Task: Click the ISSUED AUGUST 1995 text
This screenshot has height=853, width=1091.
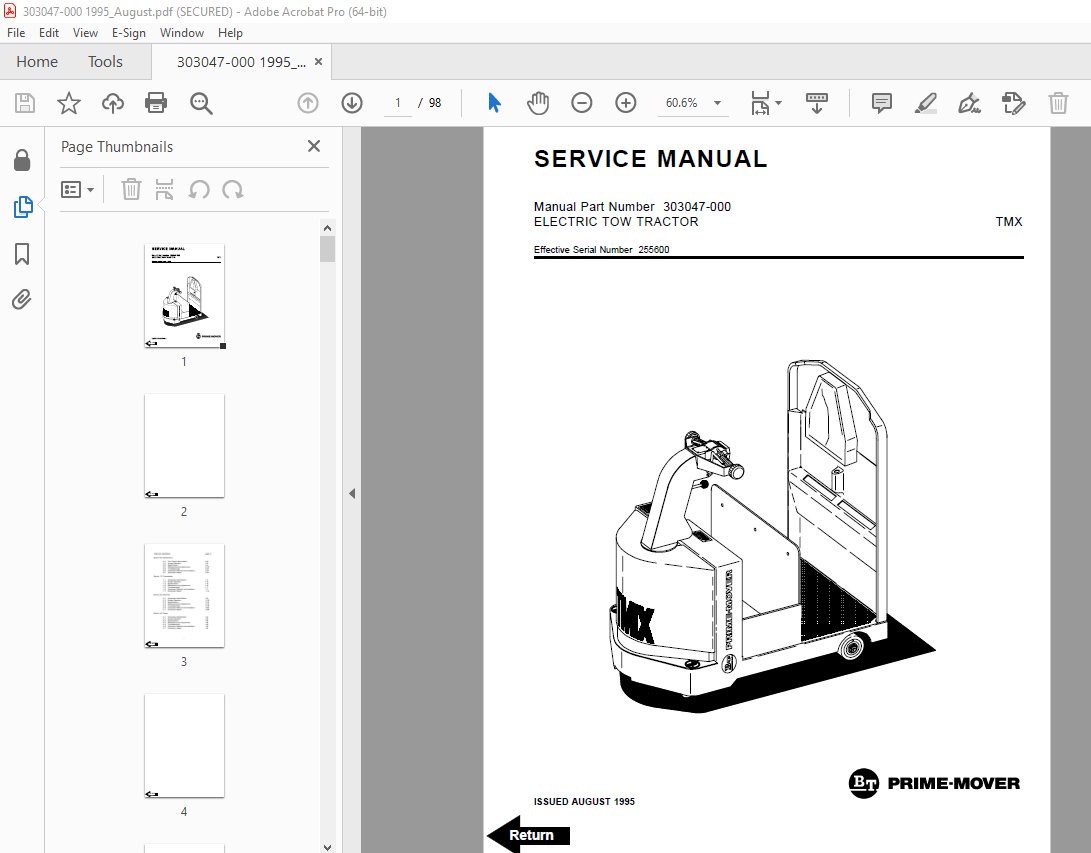Action: click(x=584, y=802)
